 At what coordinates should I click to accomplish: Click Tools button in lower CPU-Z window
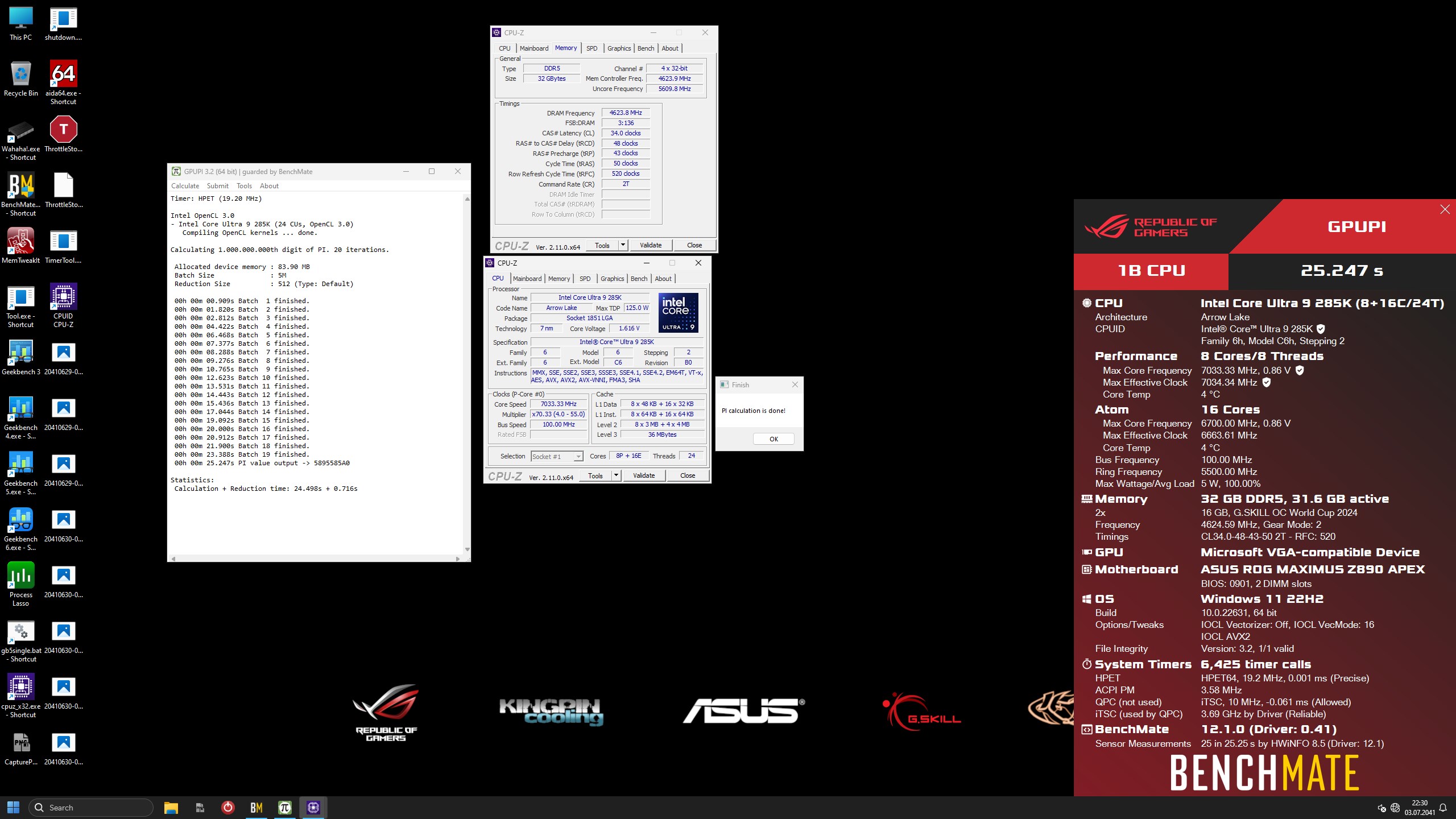click(x=595, y=475)
